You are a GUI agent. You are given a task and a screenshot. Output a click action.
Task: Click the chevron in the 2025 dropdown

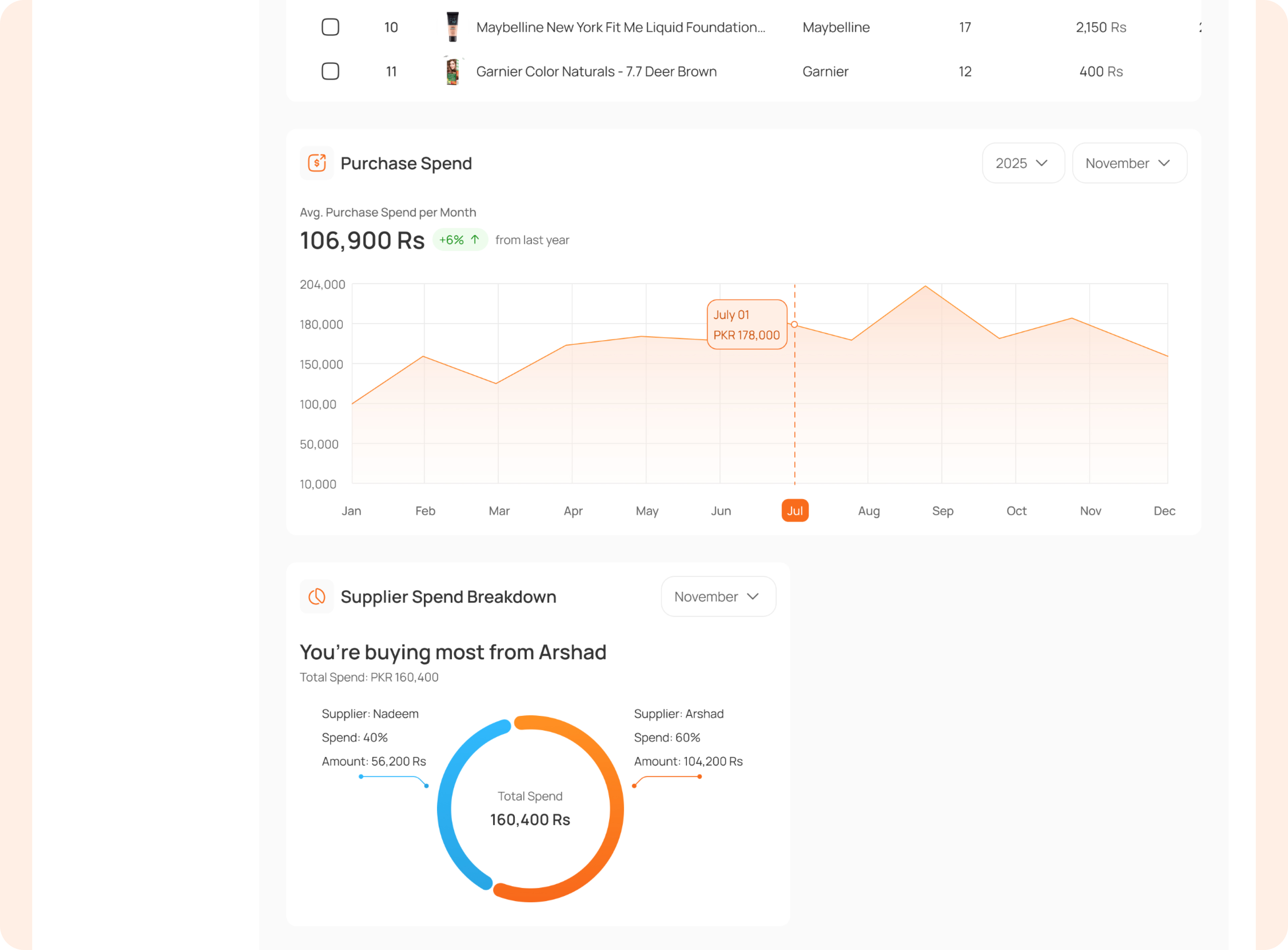tap(1041, 163)
